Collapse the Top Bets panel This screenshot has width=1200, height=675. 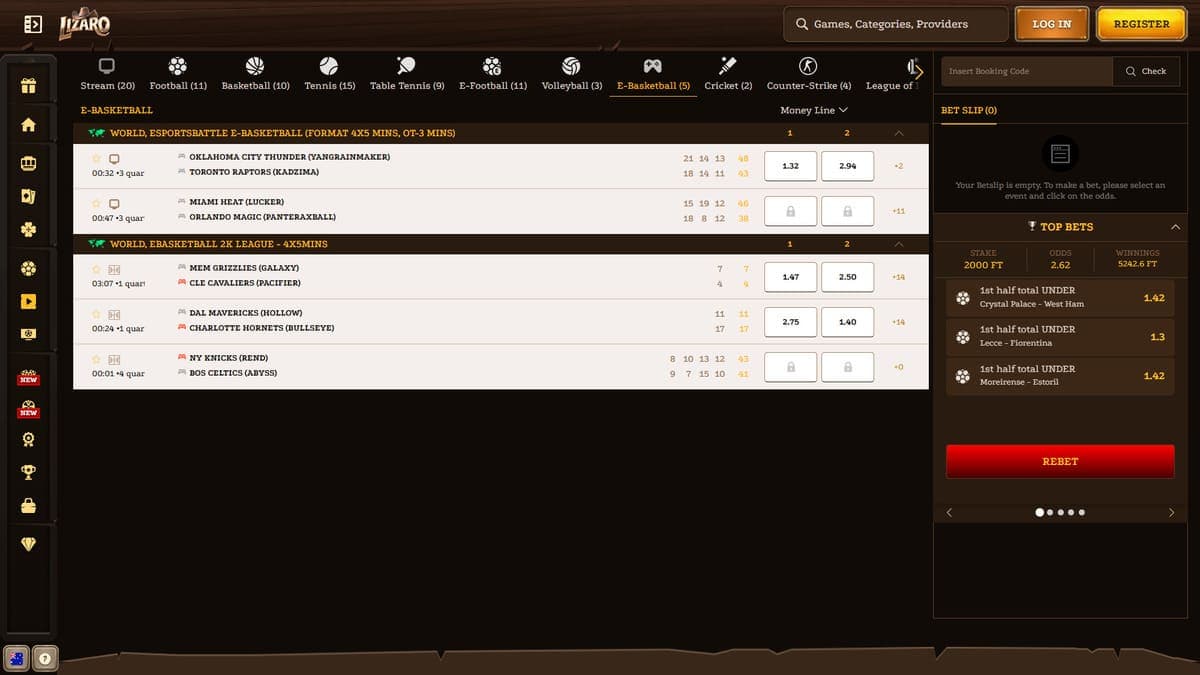click(1175, 227)
